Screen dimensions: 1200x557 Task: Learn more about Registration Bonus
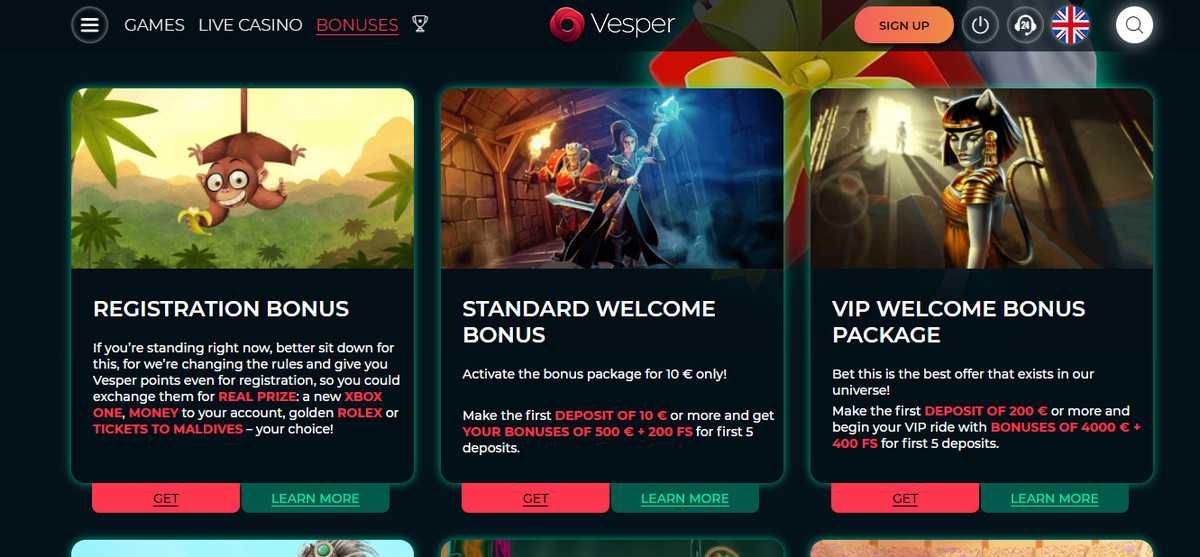(x=315, y=498)
